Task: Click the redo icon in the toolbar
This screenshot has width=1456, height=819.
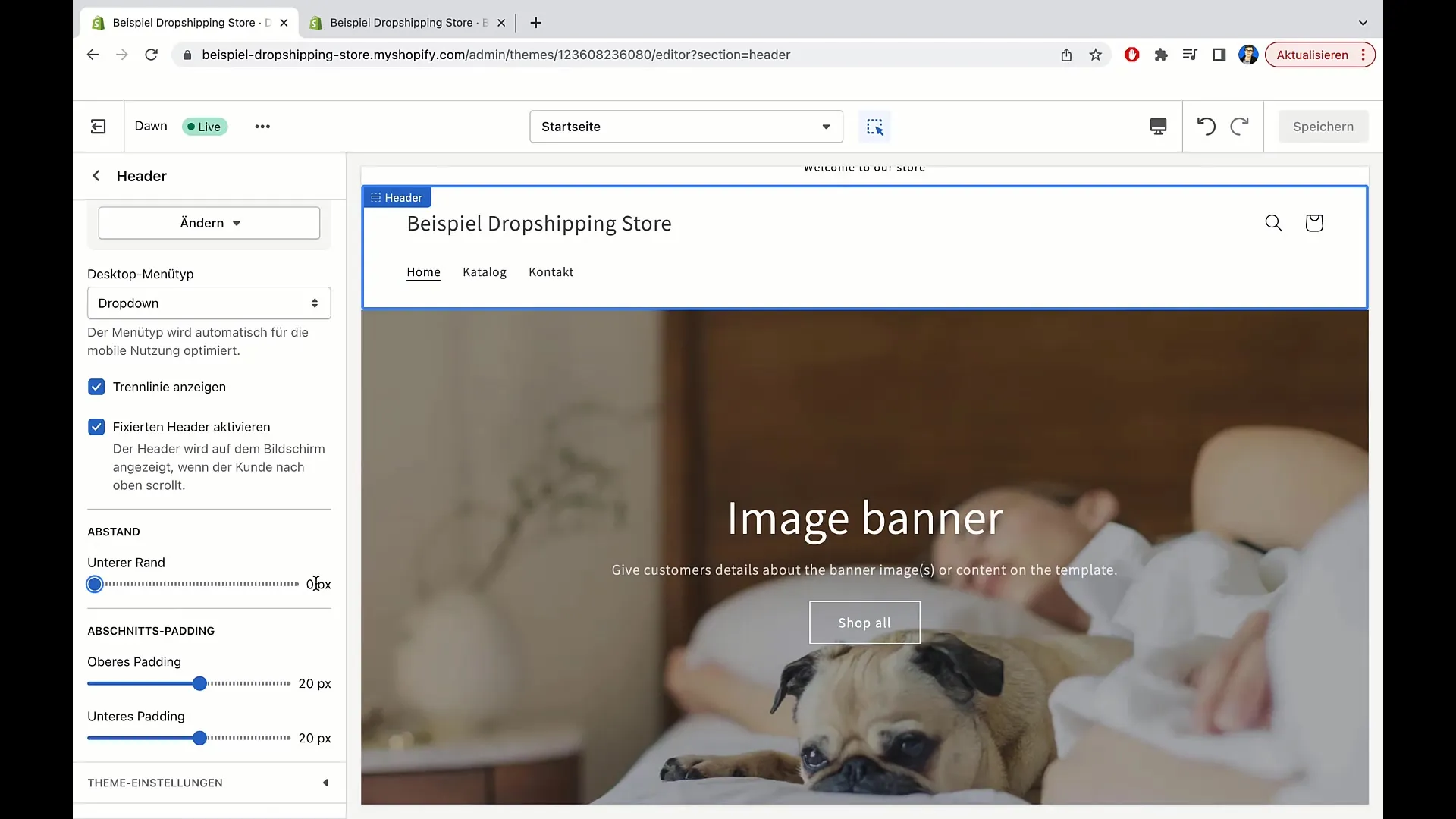Action: 1240,127
